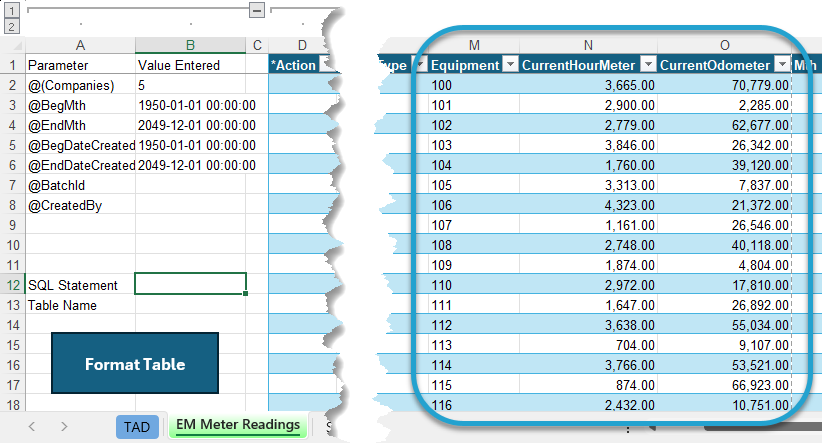Select the EM Meter Readings sheet tab
822x443 pixels.
tap(238, 425)
